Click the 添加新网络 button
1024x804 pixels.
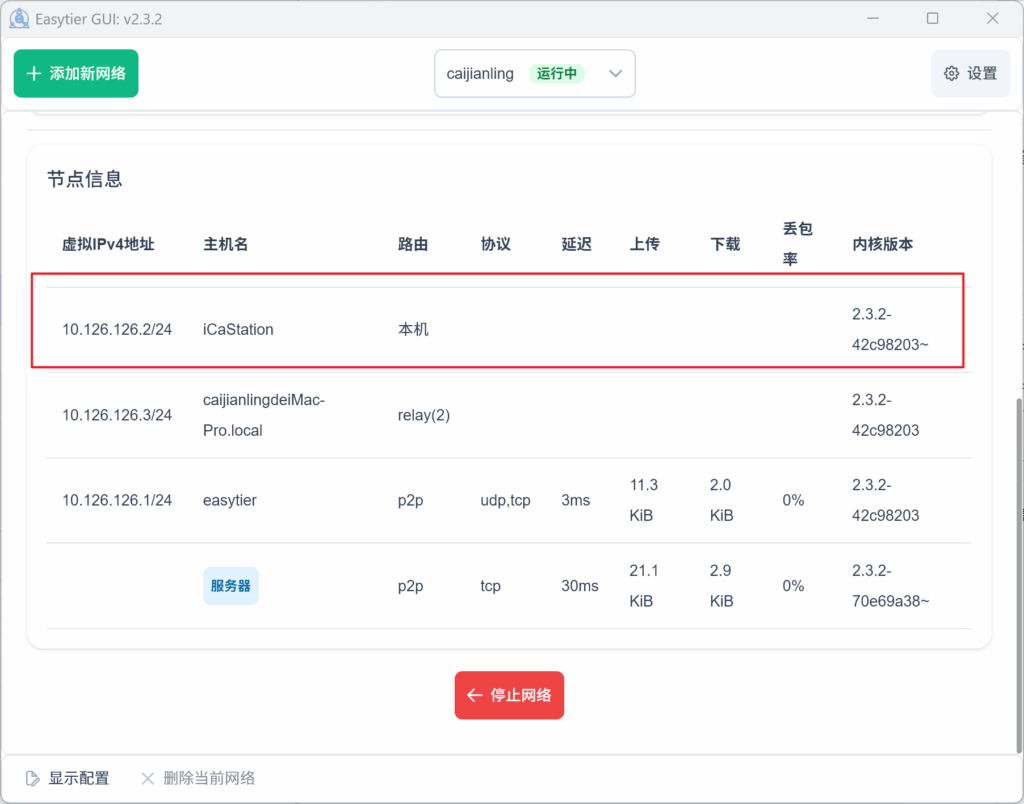76,73
